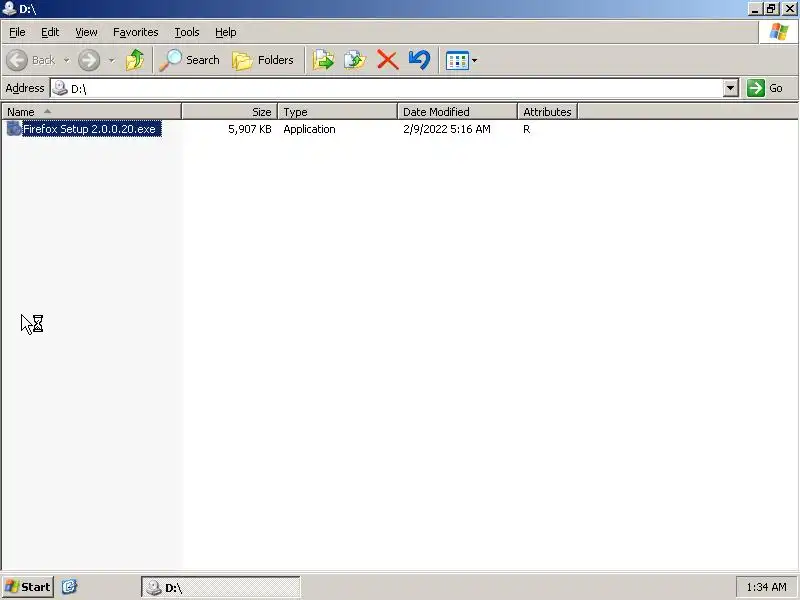Click the Firefox Setup file icon
800x600 pixels.
tap(14, 129)
